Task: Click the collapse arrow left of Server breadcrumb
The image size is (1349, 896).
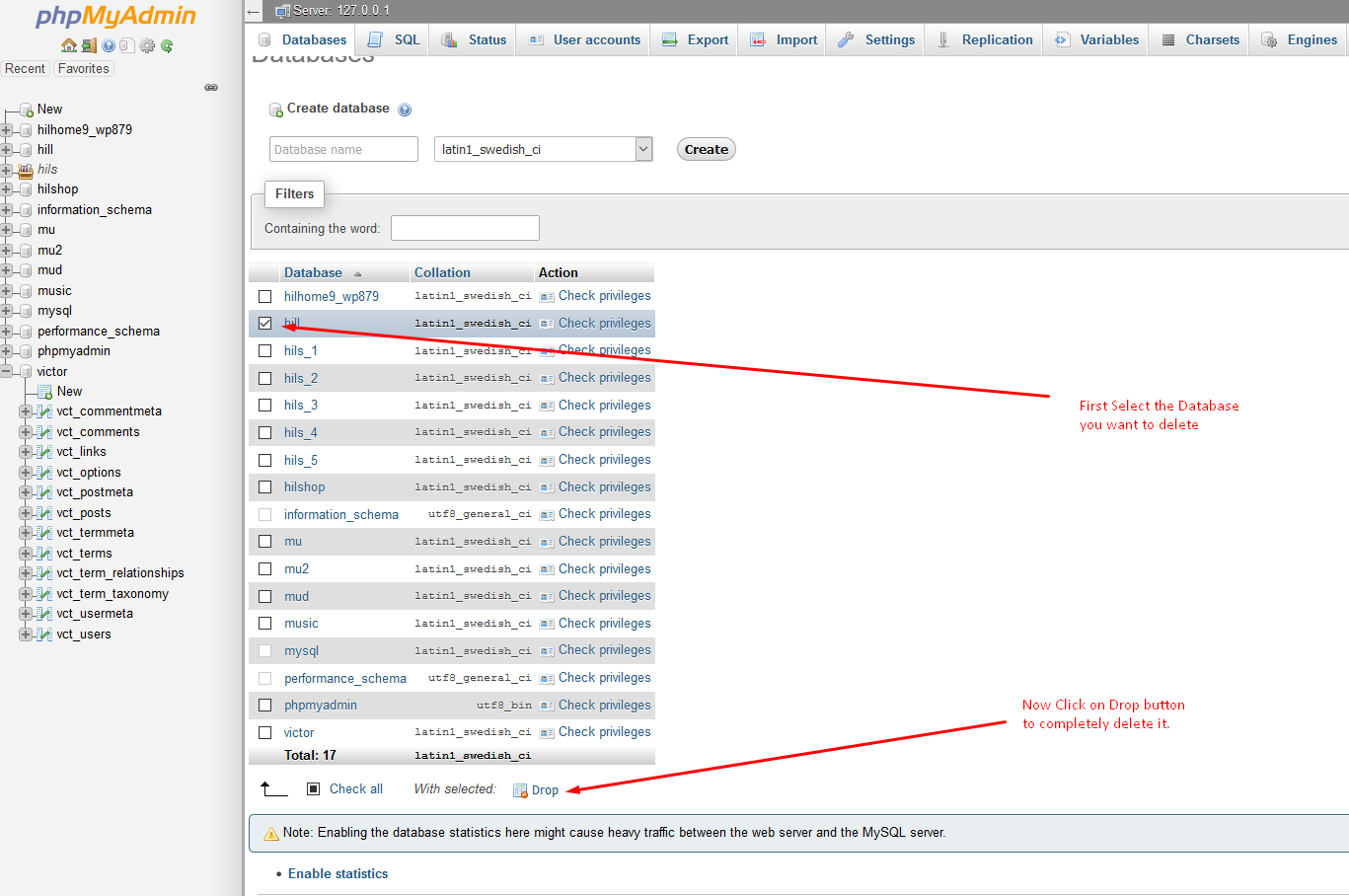Action: 254,11
